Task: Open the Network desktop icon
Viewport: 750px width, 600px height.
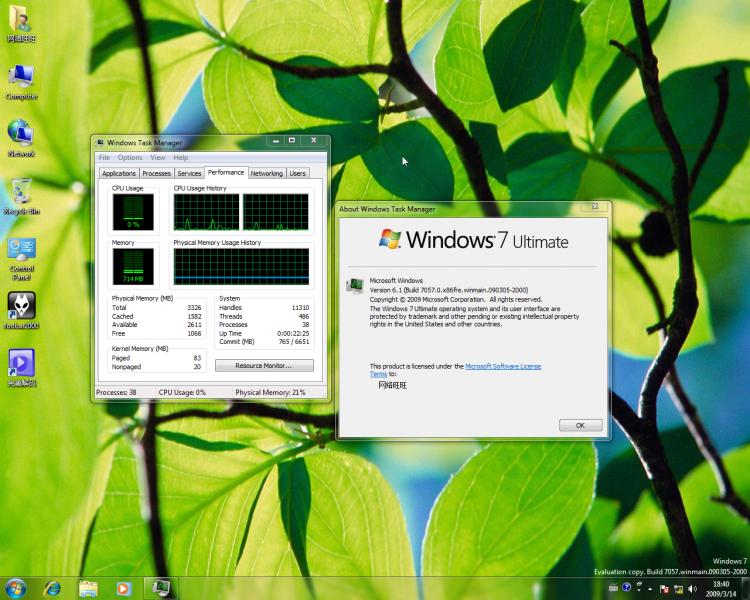Action: click(21, 139)
